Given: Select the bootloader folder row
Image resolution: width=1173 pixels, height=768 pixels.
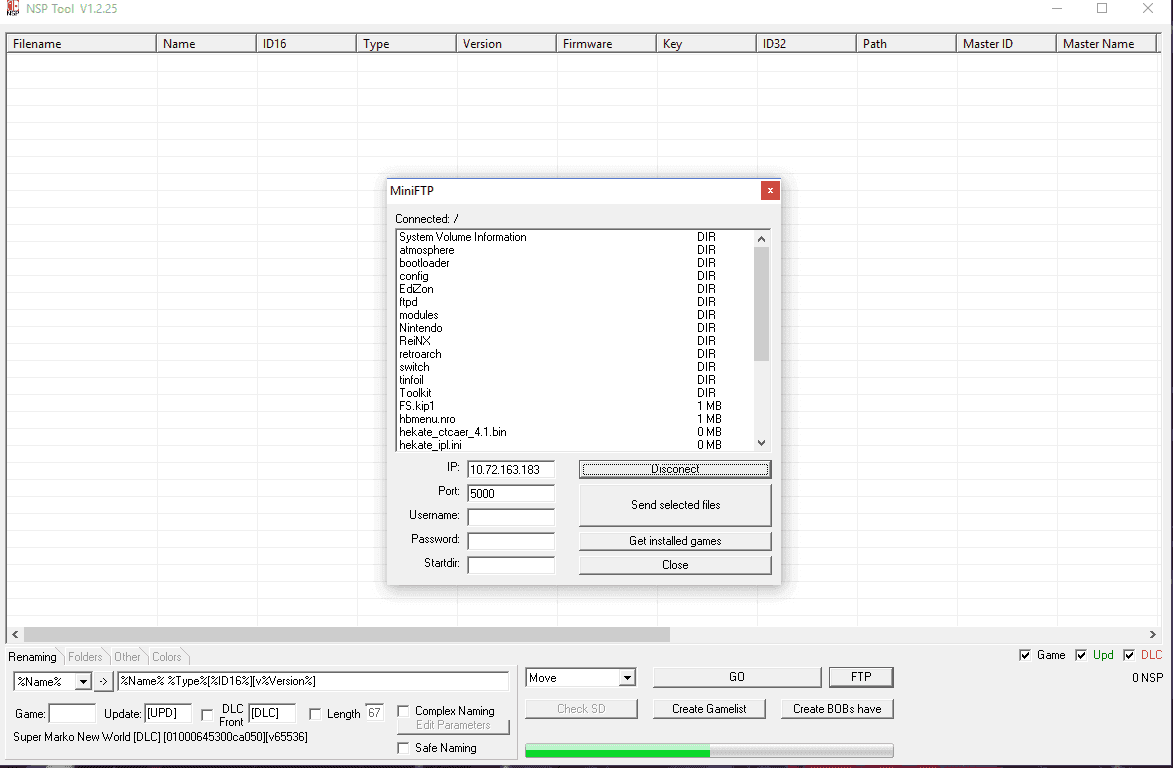Looking at the screenshot, I should [575, 263].
